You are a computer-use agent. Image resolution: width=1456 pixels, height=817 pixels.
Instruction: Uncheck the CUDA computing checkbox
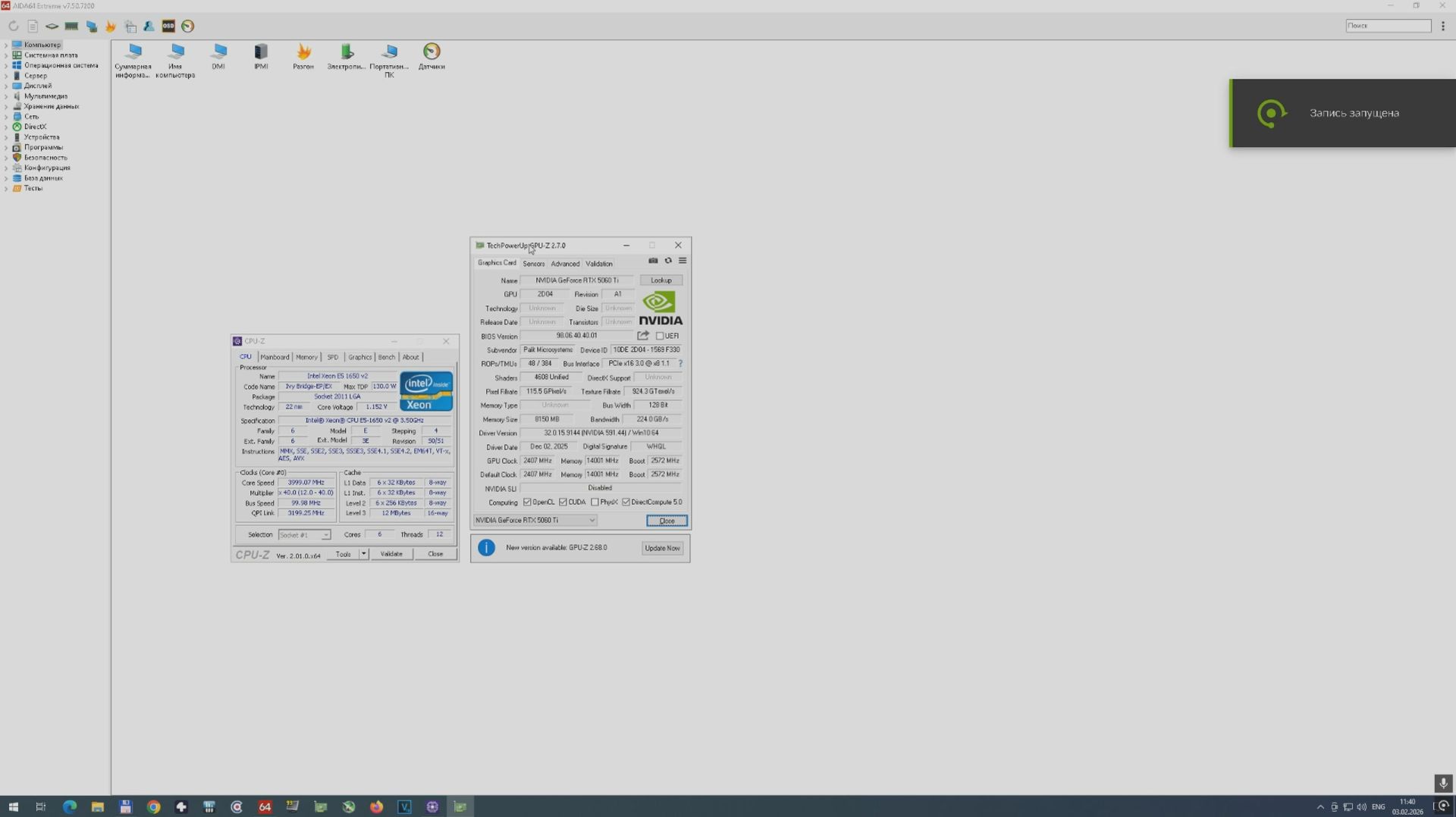[x=562, y=502]
